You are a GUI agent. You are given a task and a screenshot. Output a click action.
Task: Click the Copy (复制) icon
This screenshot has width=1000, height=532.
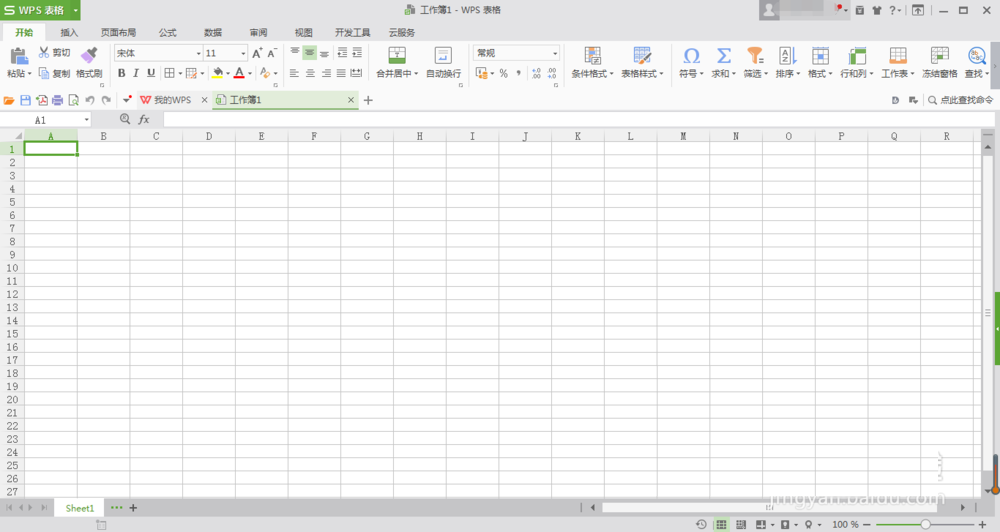point(44,73)
